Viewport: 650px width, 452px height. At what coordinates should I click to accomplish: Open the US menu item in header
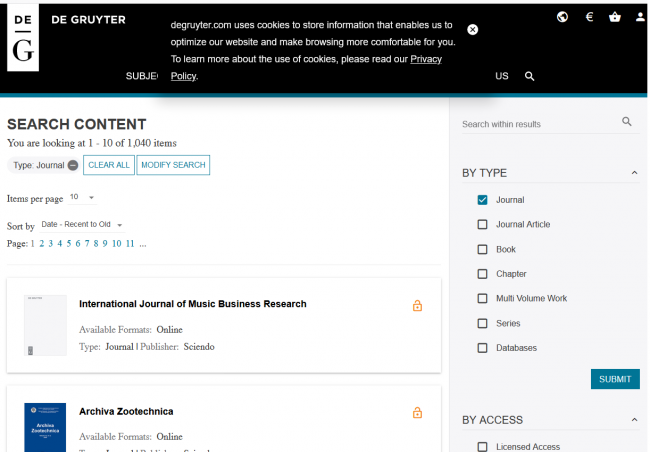502,76
